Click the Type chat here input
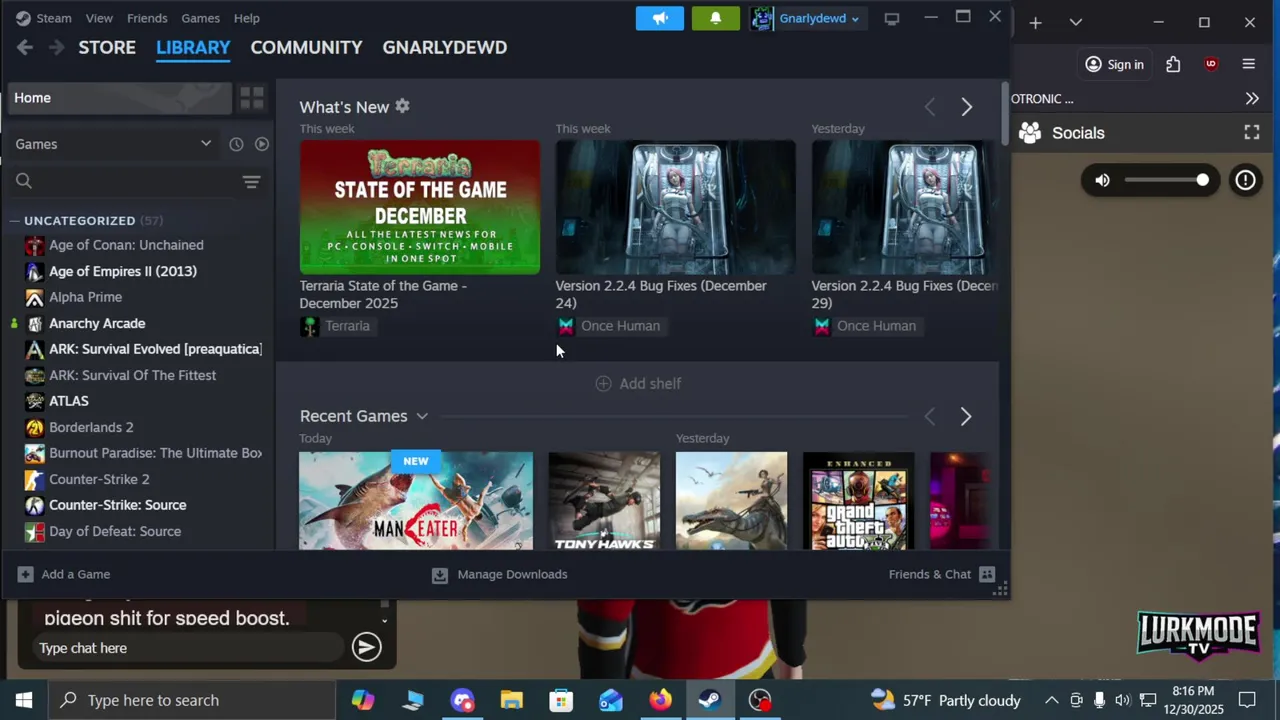 click(190, 648)
